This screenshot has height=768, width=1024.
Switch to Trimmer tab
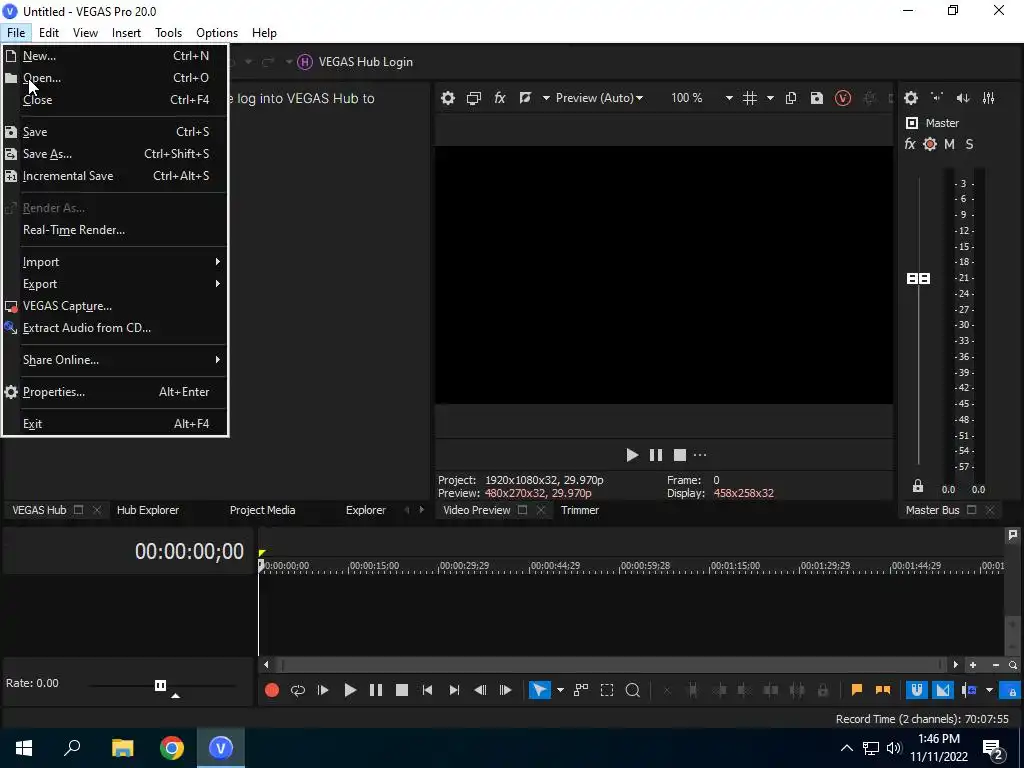click(x=580, y=510)
